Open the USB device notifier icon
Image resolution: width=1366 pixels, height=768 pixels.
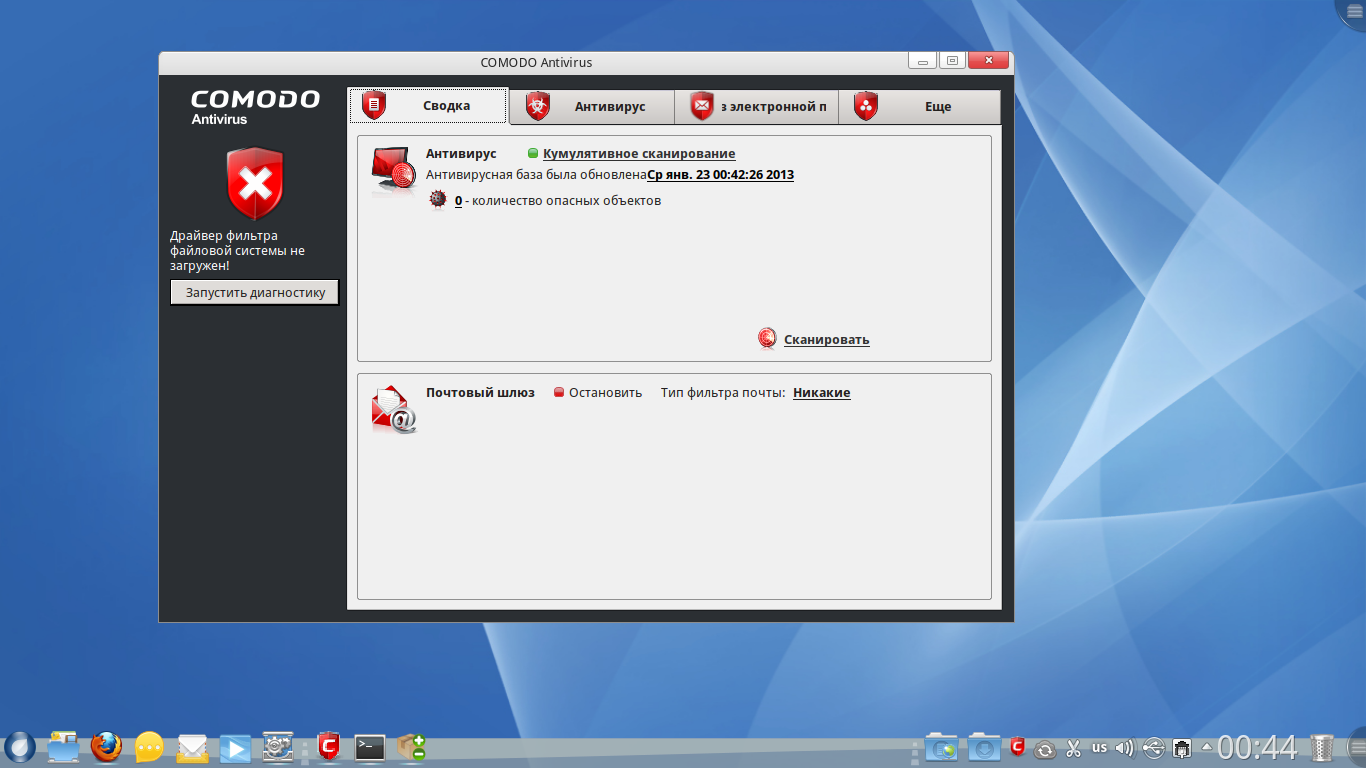(1153, 747)
